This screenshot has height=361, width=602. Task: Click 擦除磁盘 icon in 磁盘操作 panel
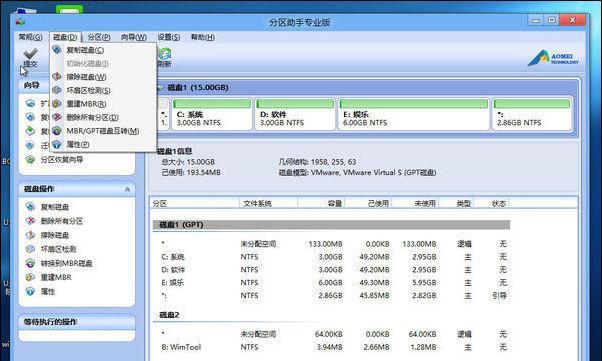30,235
